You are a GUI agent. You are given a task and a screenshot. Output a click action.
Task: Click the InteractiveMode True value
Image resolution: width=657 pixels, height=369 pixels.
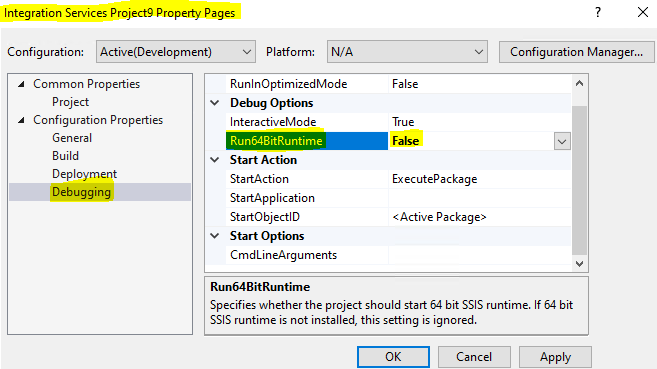(403, 122)
